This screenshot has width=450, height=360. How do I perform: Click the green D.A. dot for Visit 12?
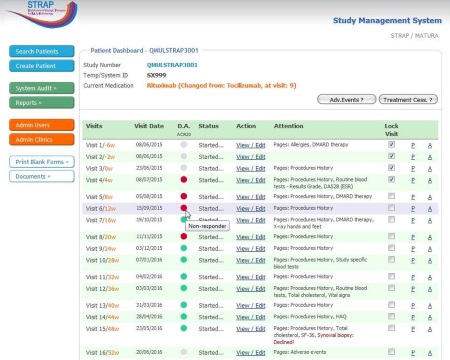coord(184,288)
